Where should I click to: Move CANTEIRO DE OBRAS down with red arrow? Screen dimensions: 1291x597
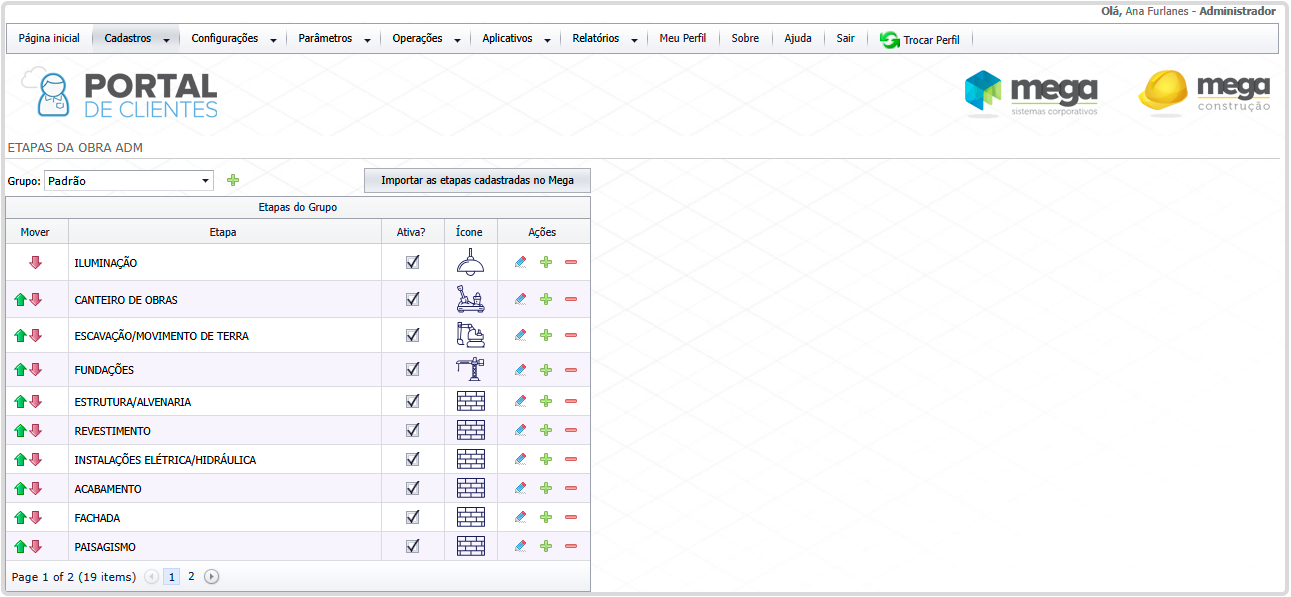click(36, 300)
